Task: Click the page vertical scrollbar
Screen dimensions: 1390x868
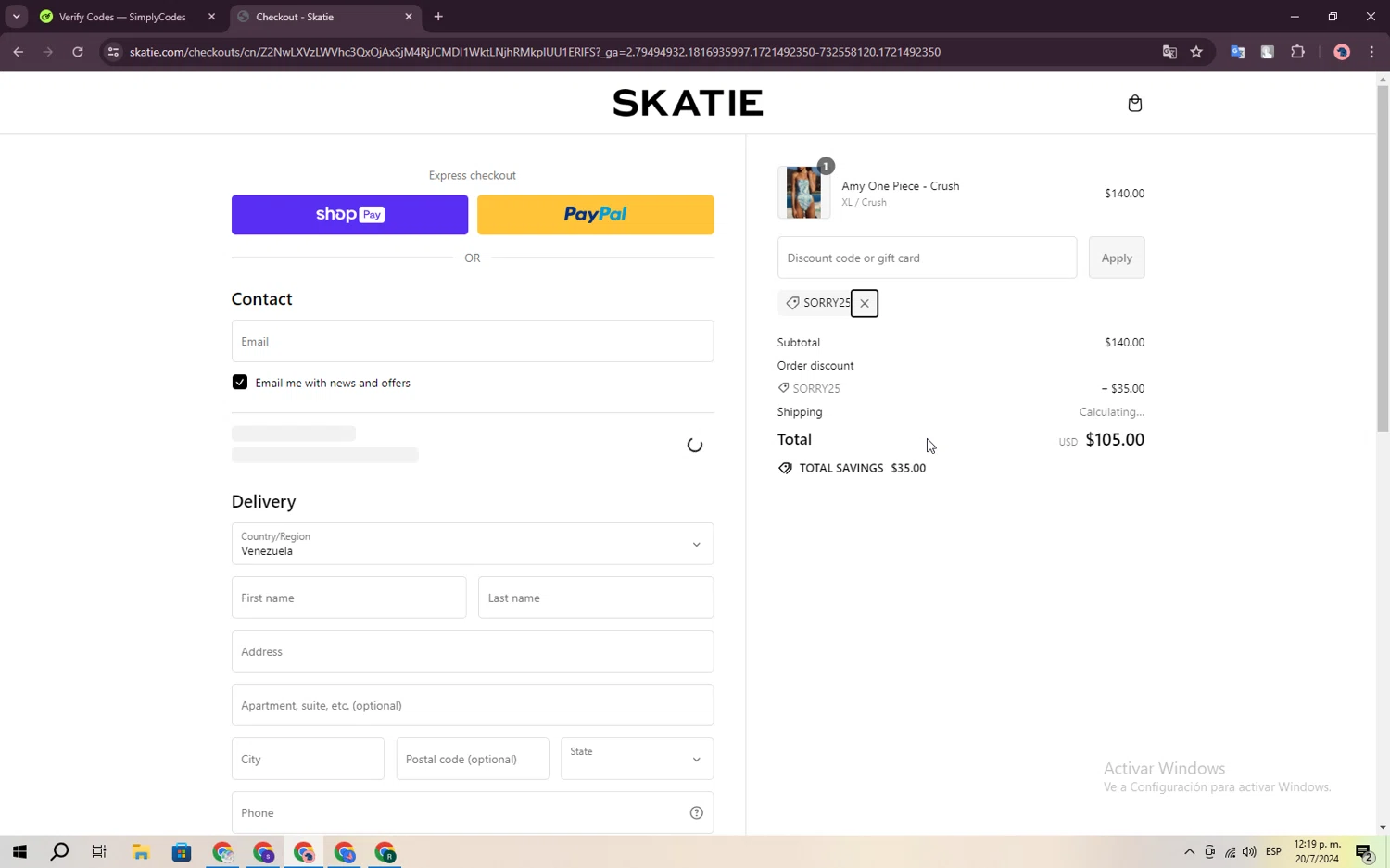Action: click(1383, 259)
